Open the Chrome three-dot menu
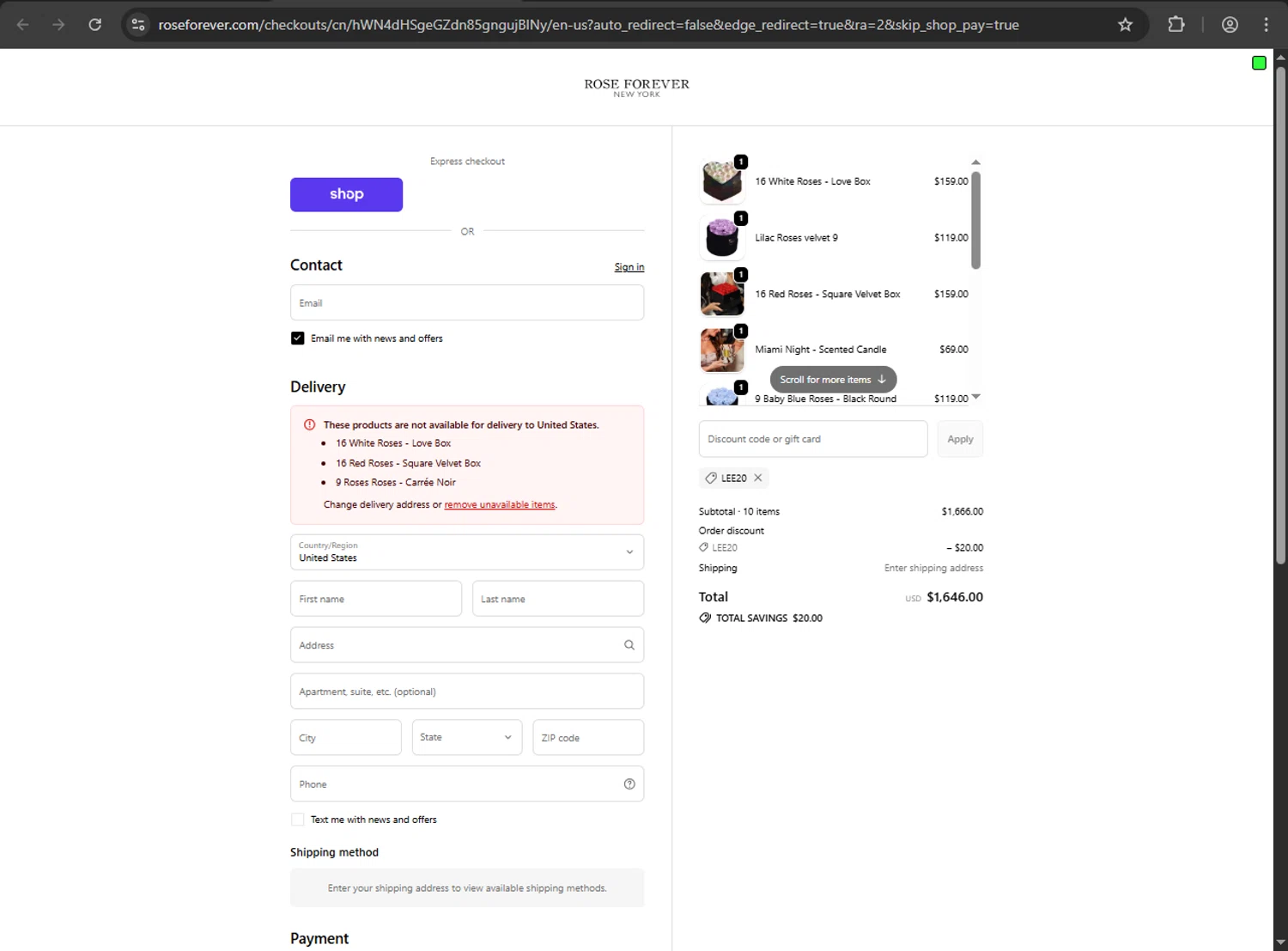The width and height of the screenshot is (1288, 951). [x=1266, y=25]
